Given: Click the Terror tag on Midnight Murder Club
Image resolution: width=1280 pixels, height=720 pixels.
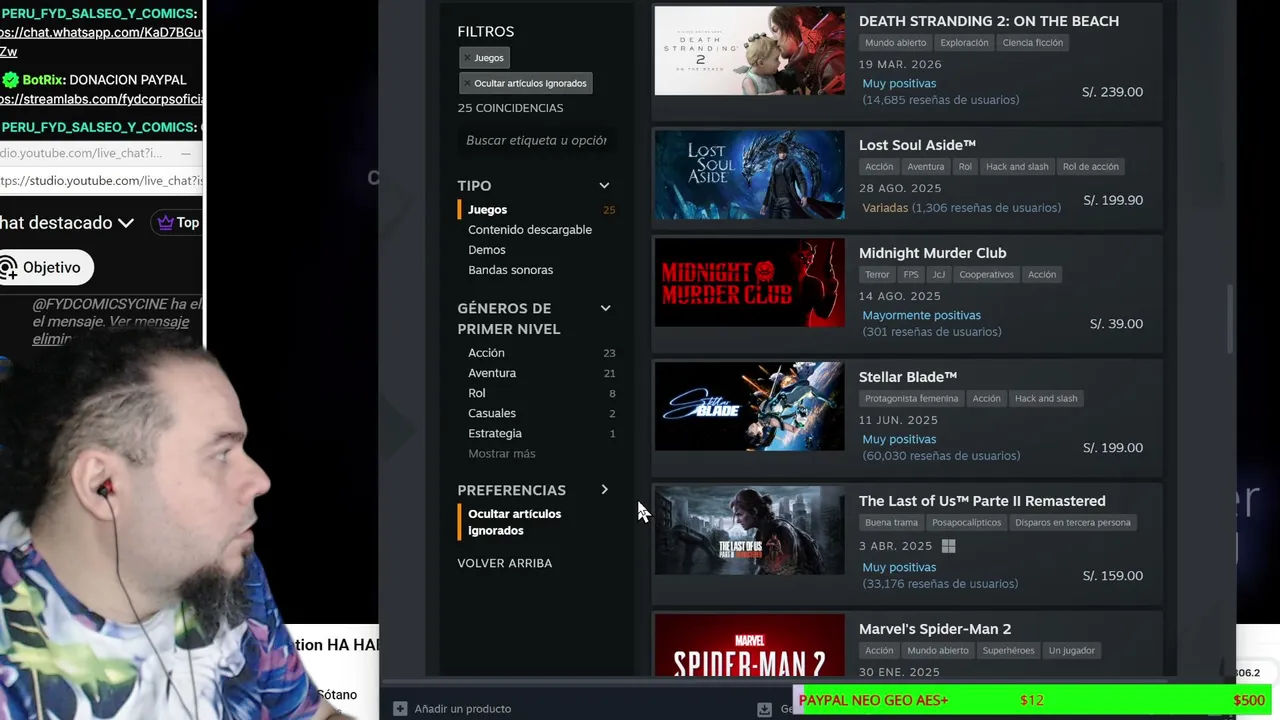Looking at the screenshot, I should [x=877, y=275].
